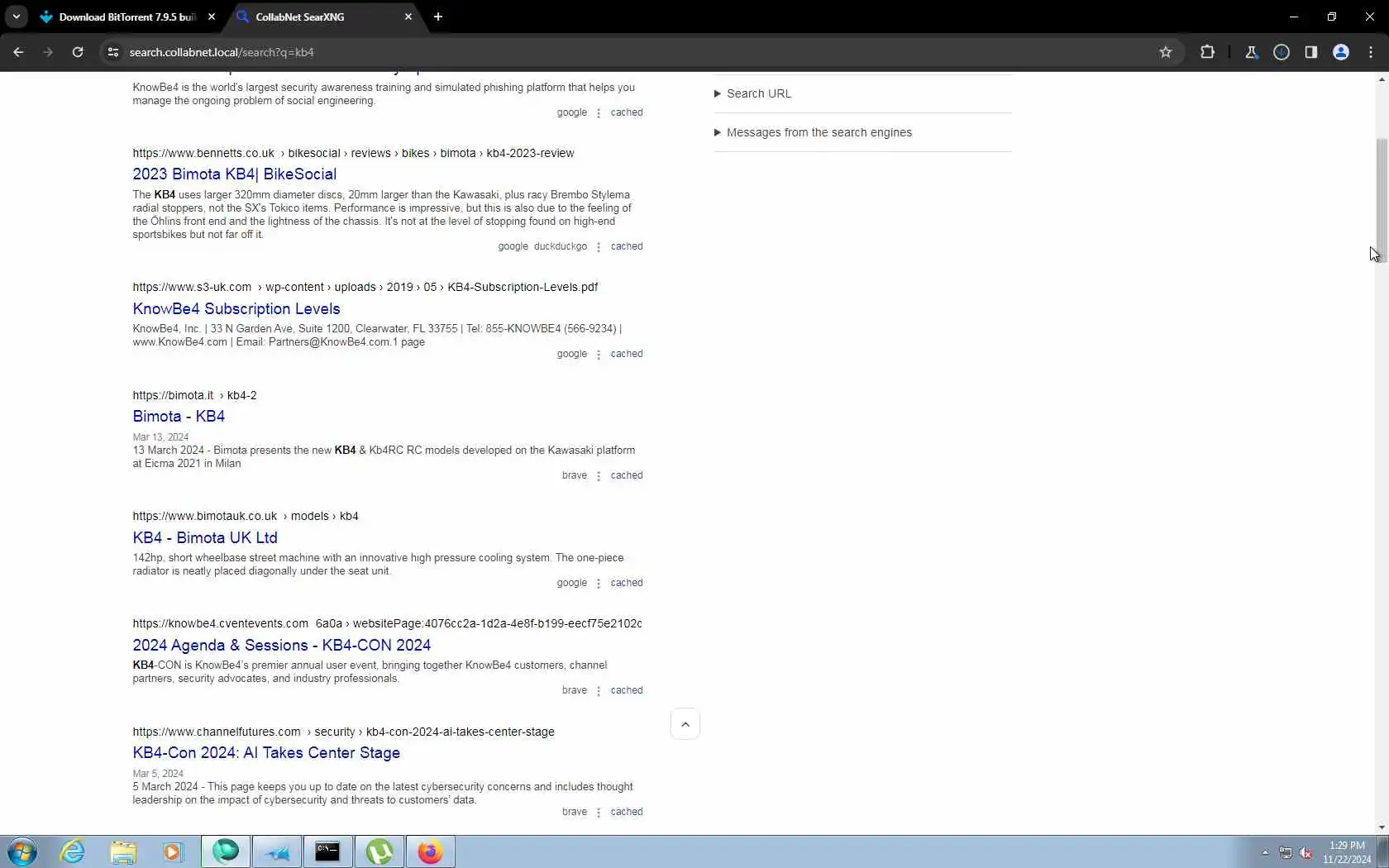Open cached link for top KnowBe4 result
This screenshot has width=1389, height=868.
coord(627,112)
